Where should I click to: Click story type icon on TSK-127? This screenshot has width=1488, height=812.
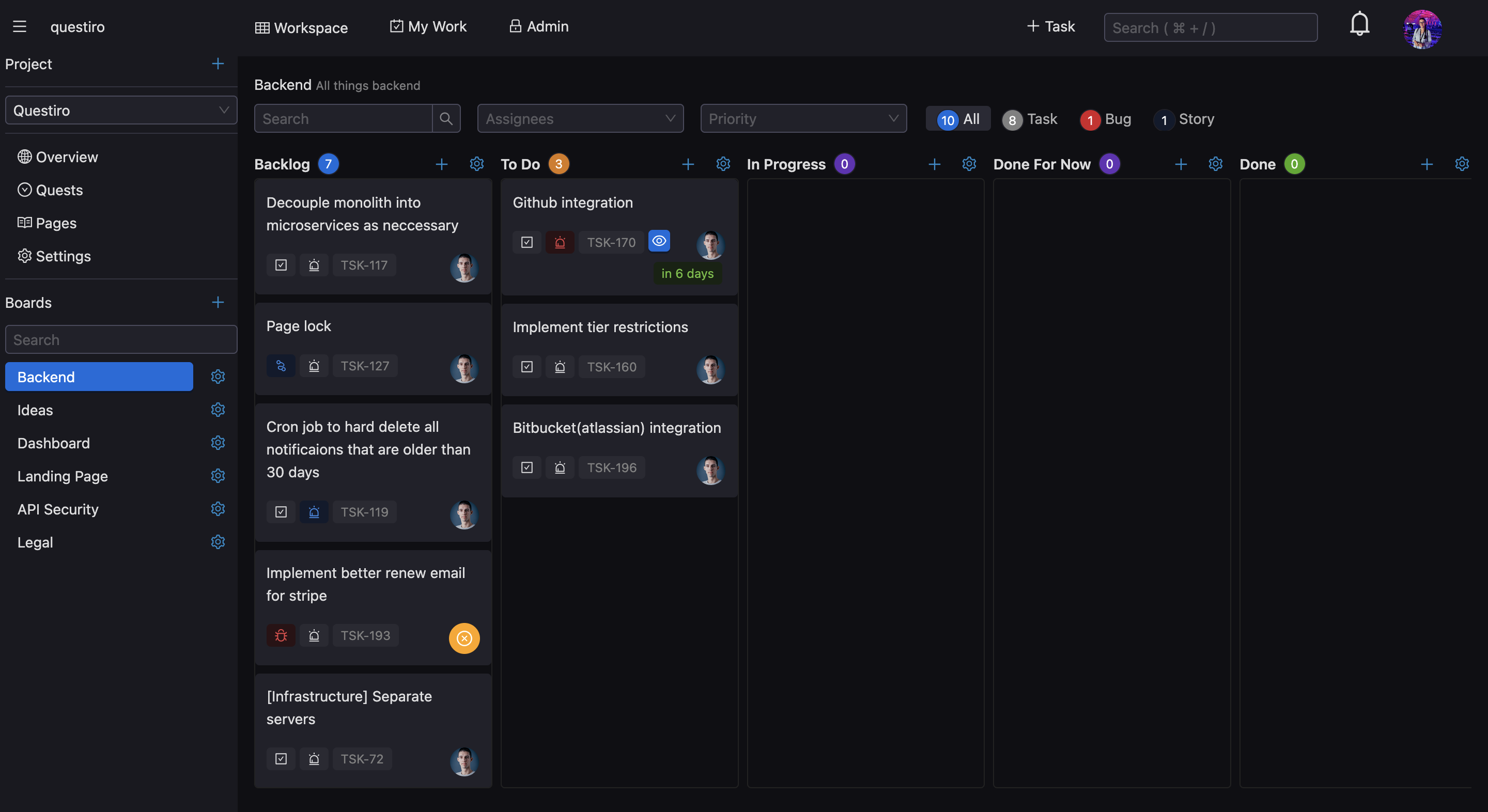[281, 366]
